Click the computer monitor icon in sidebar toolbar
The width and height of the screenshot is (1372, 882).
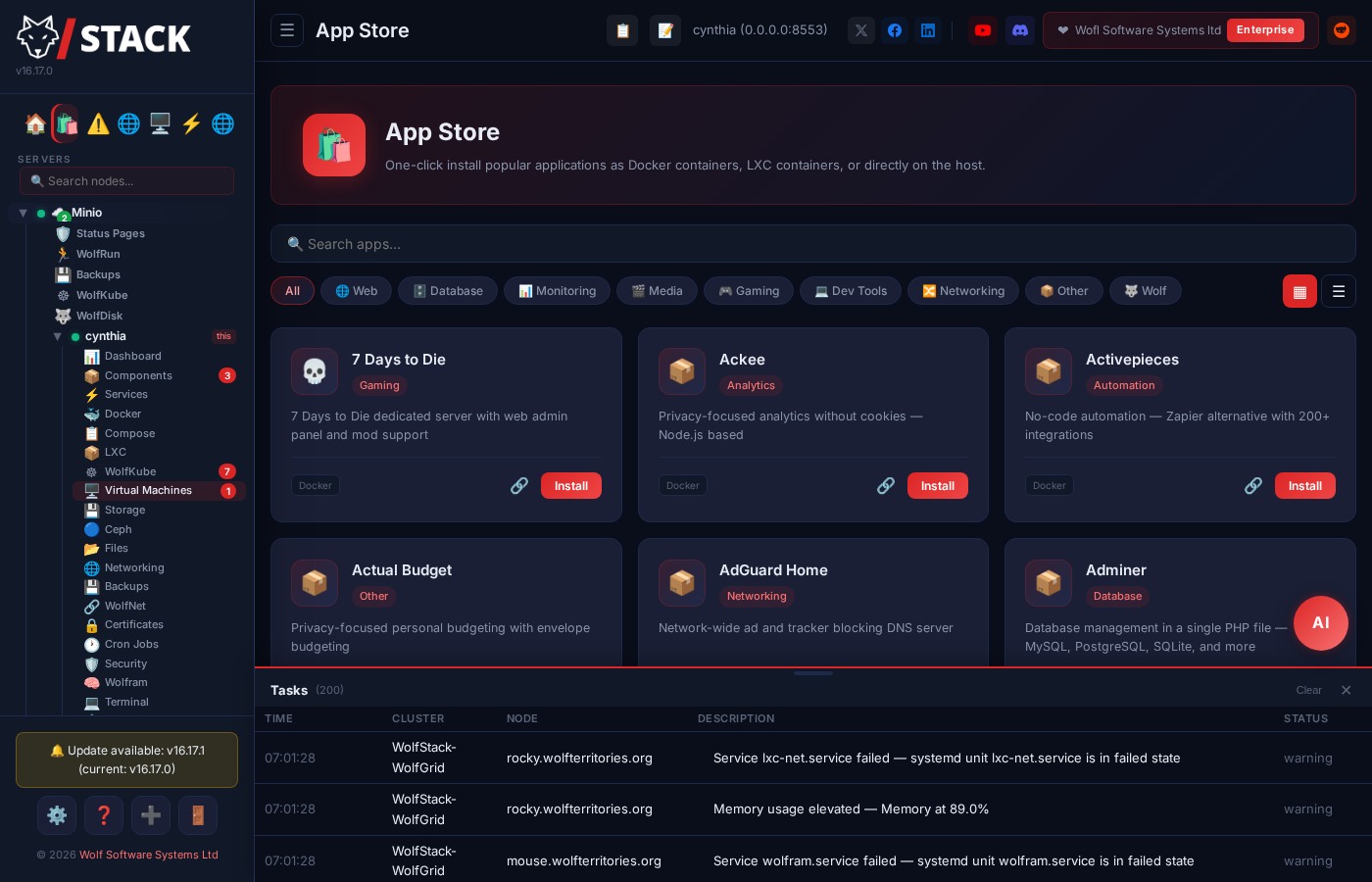[x=160, y=123]
